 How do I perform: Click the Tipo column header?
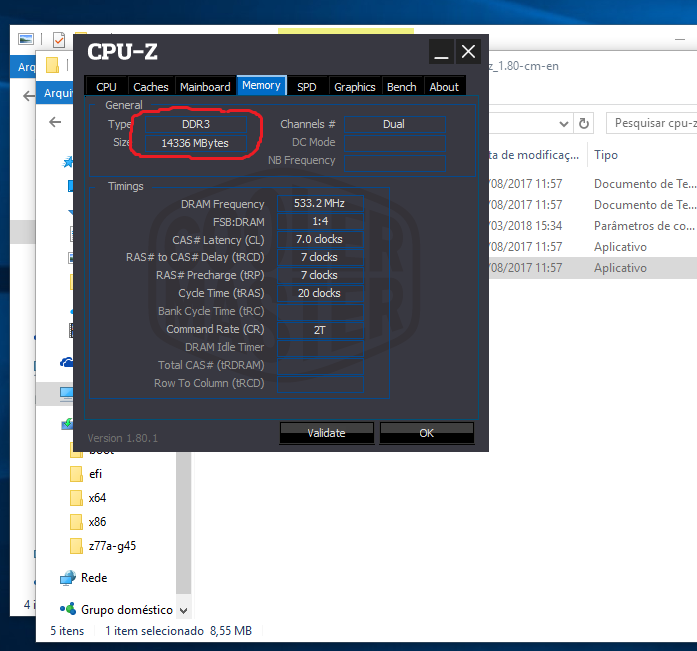coord(606,155)
